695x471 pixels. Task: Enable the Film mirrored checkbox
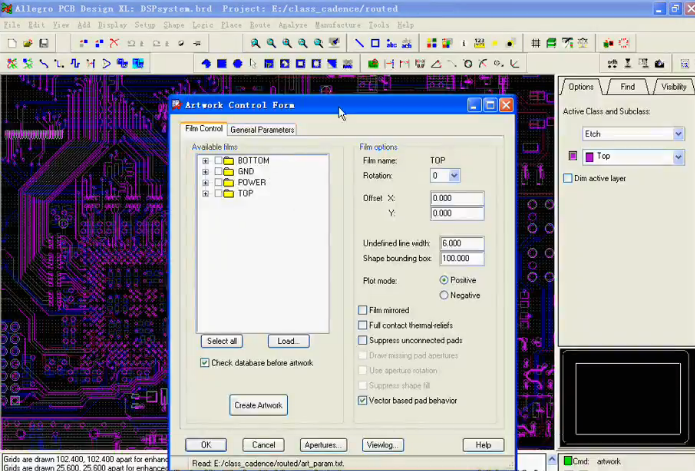tap(363, 310)
